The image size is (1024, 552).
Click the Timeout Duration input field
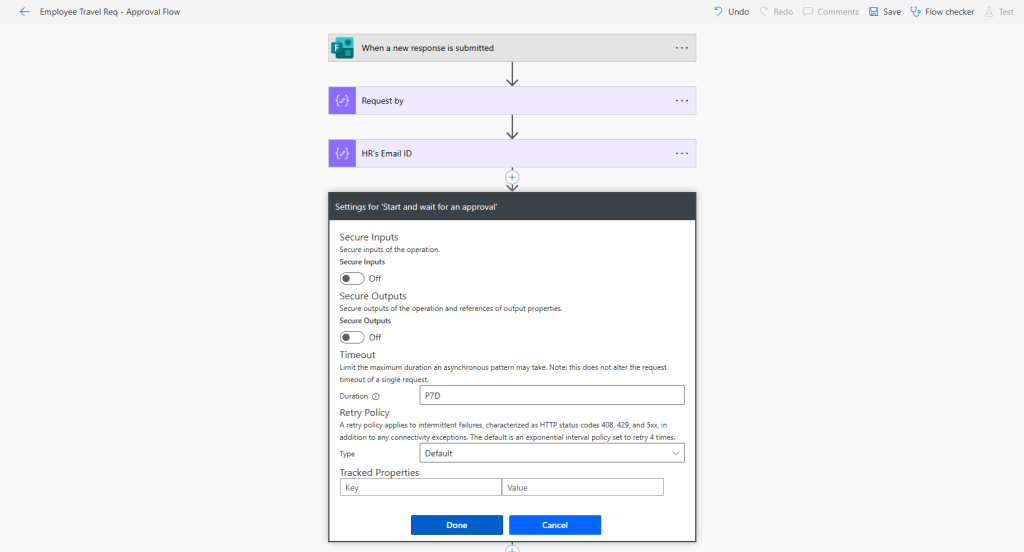click(x=552, y=395)
